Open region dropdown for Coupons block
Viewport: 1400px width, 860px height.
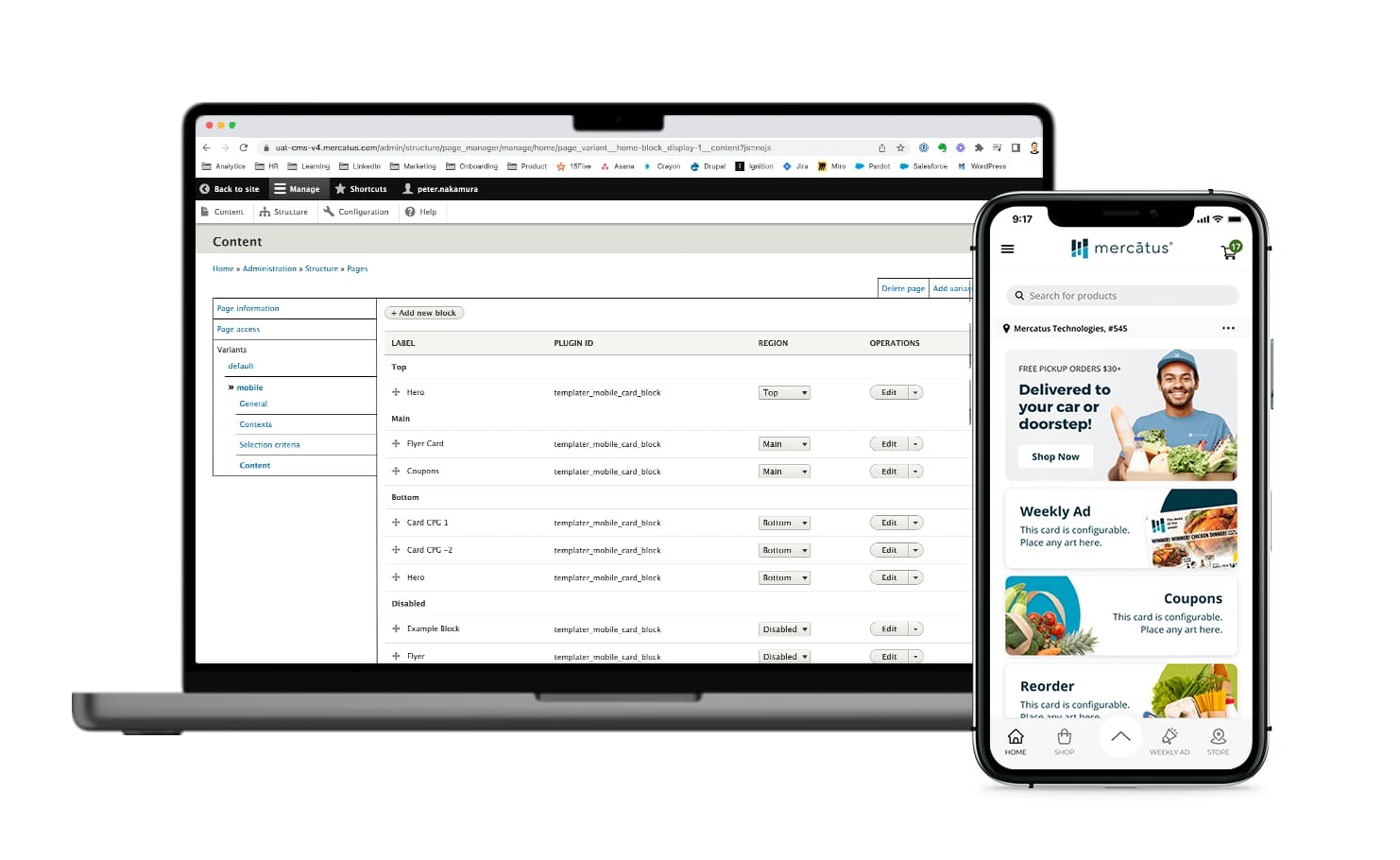point(784,472)
